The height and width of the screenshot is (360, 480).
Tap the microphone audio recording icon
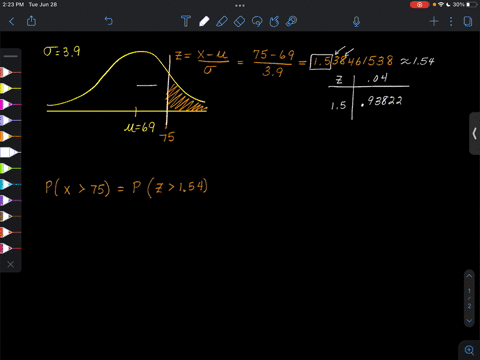356,22
